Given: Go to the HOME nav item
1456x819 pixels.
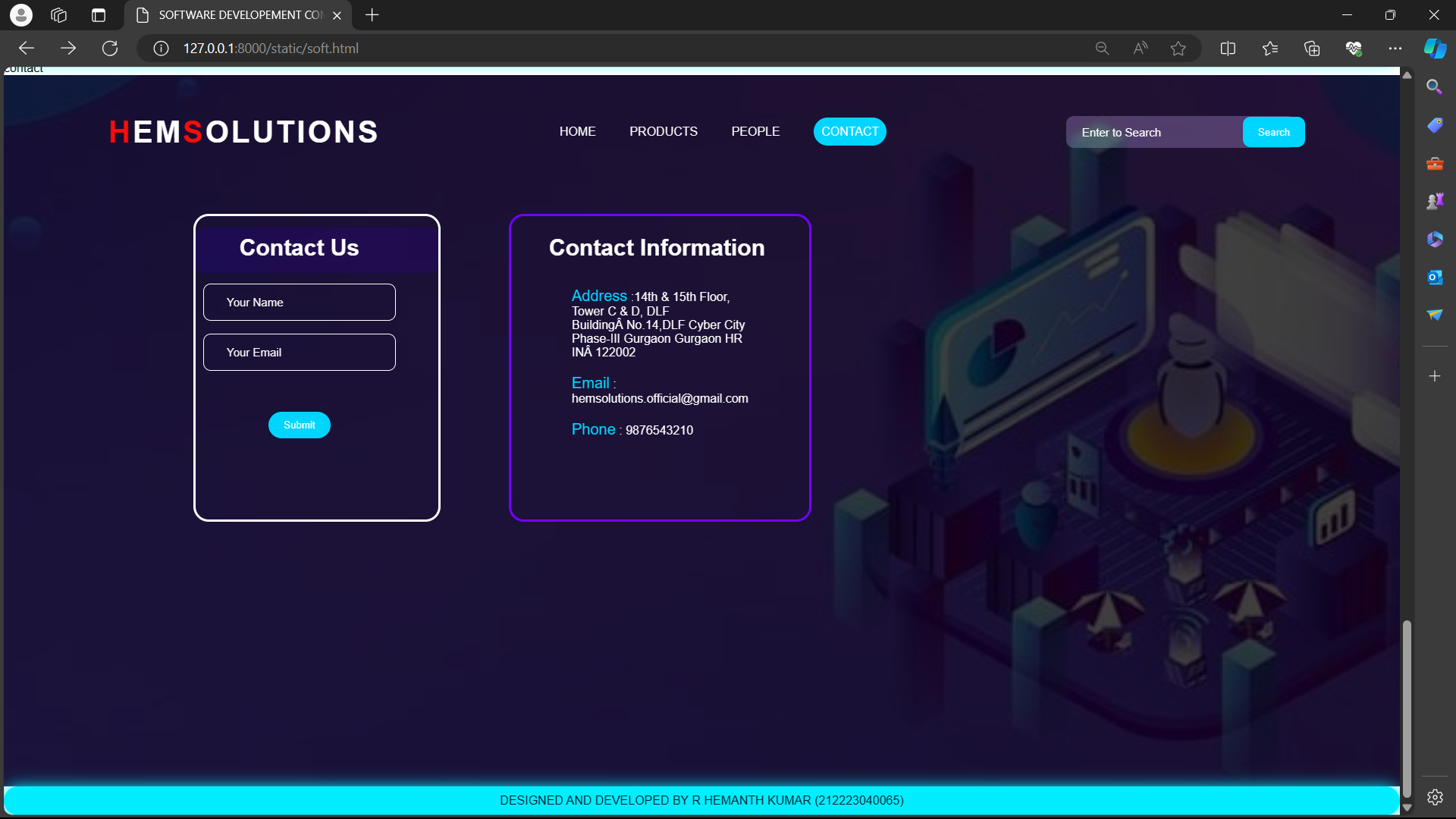Looking at the screenshot, I should (x=577, y=131).
